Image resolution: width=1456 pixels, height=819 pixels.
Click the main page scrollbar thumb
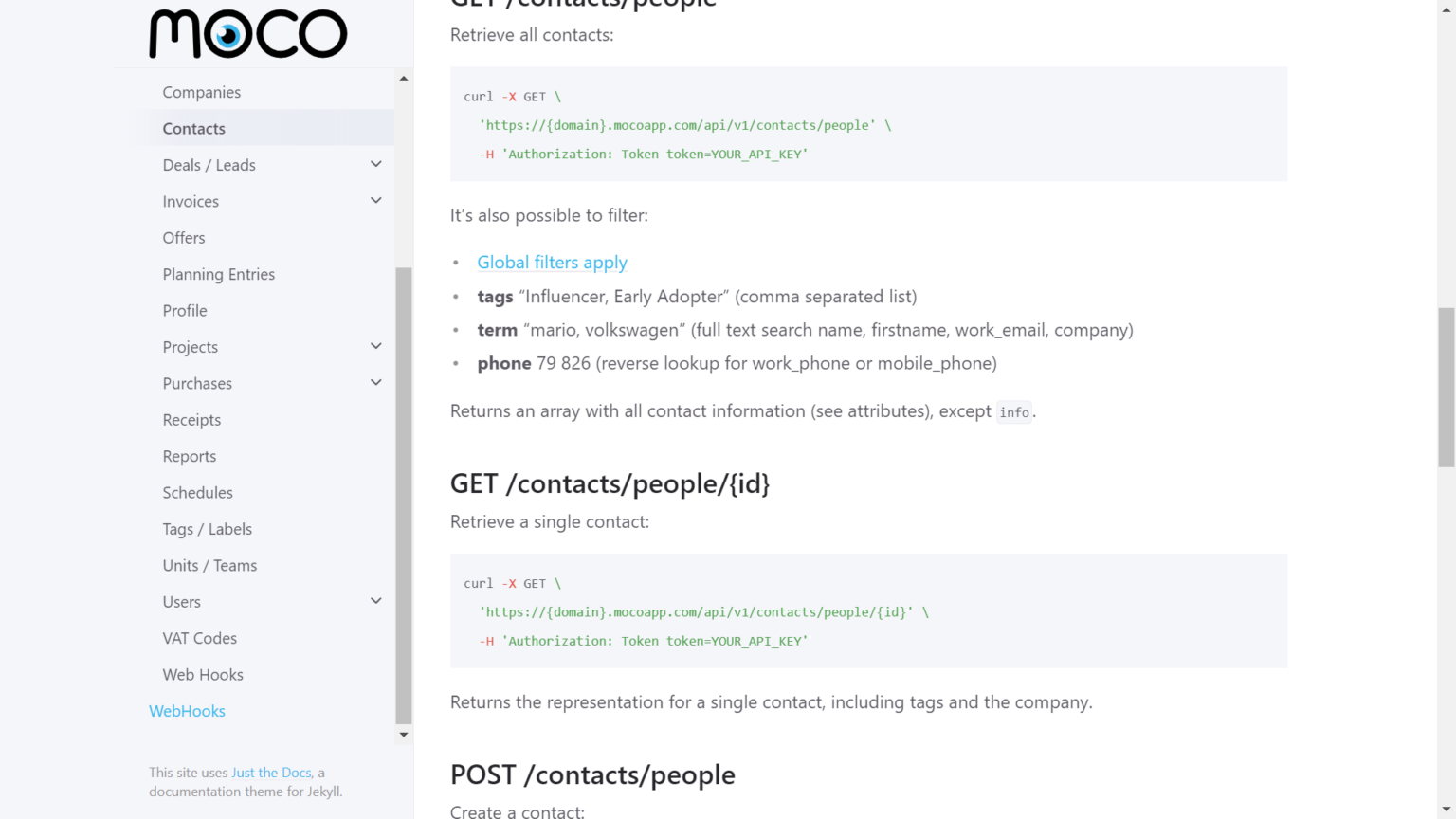[1446, 387]
